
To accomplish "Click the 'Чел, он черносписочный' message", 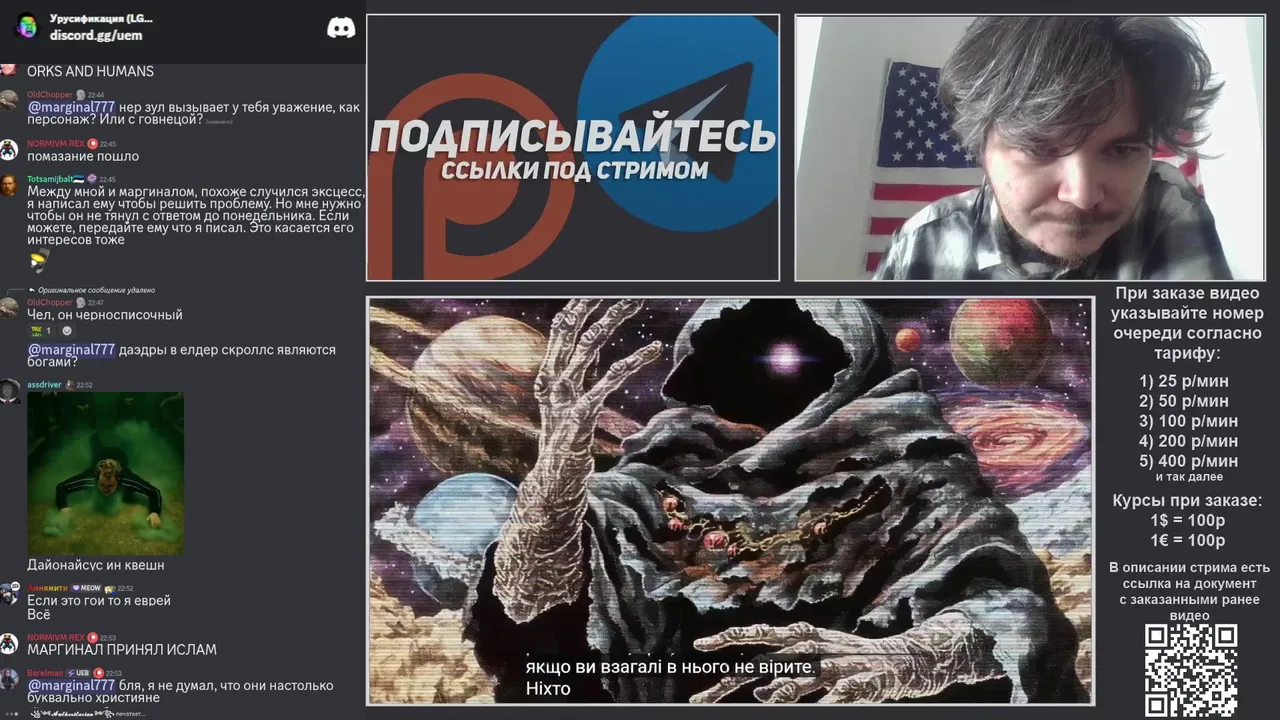I will pos(105,315).
